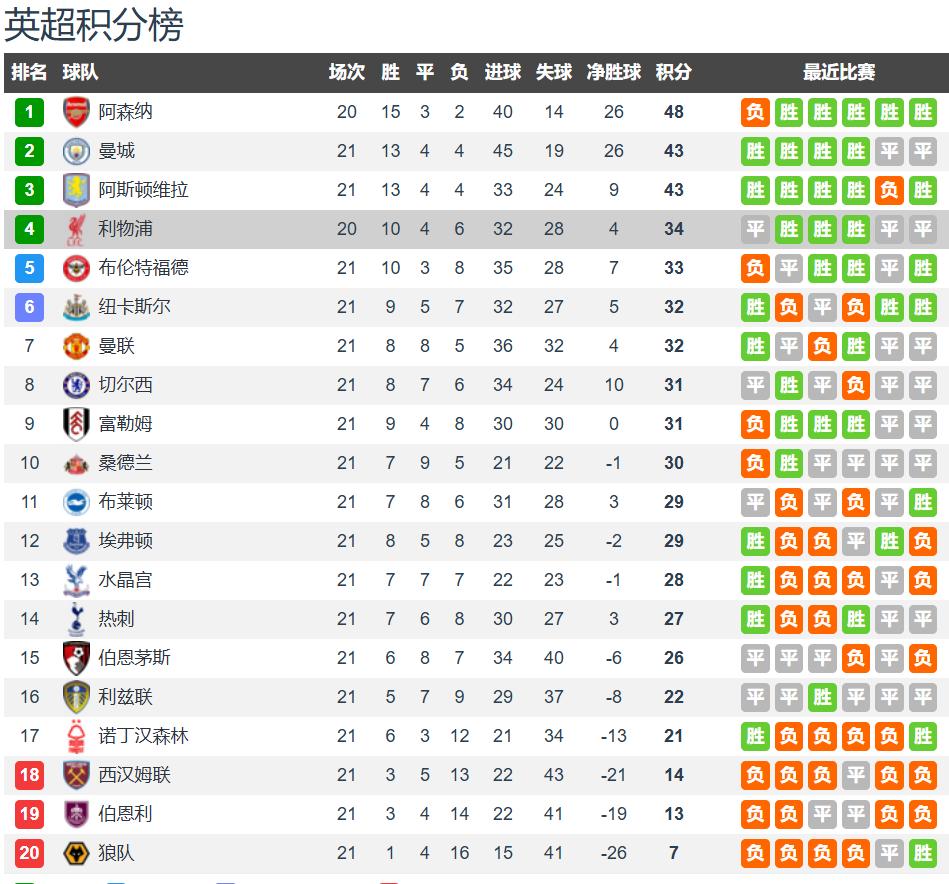949x884 pixels.
Task: Sort table by 净胜球 column header
Action: pyautogui.click(x=613, y=72)
